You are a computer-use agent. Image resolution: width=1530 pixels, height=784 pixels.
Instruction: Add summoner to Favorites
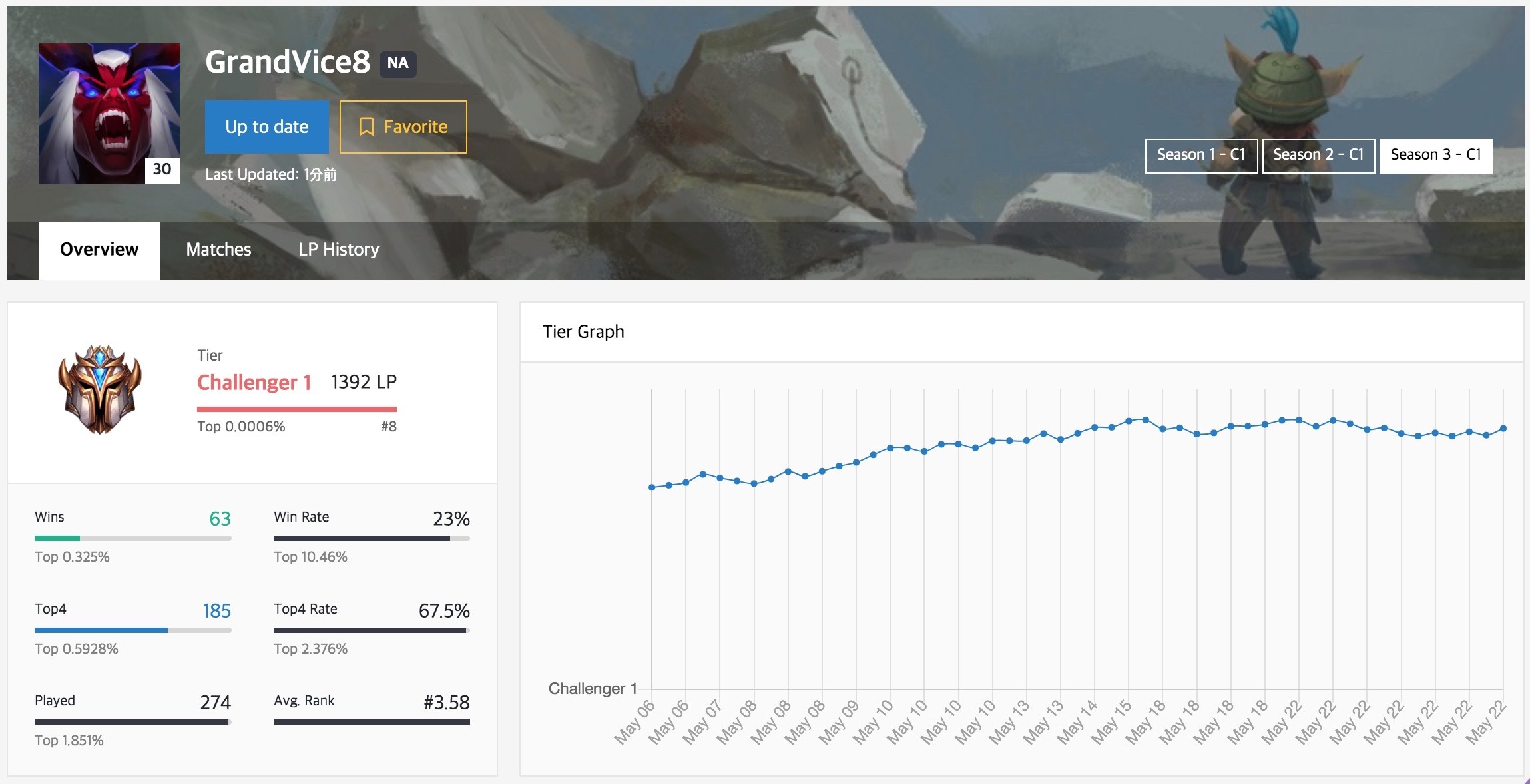tap(403, 127)
